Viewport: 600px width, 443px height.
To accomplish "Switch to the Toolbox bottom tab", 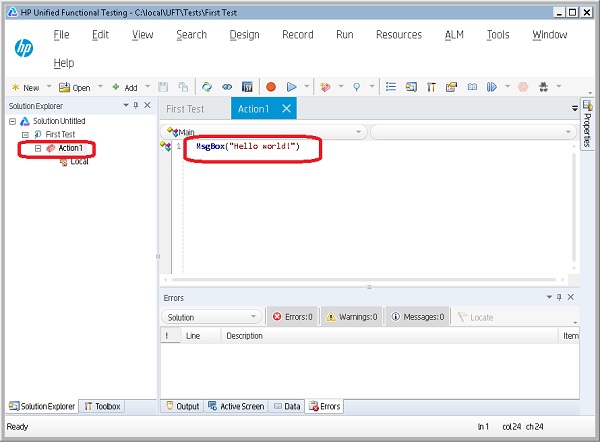I will coord(103,406).
